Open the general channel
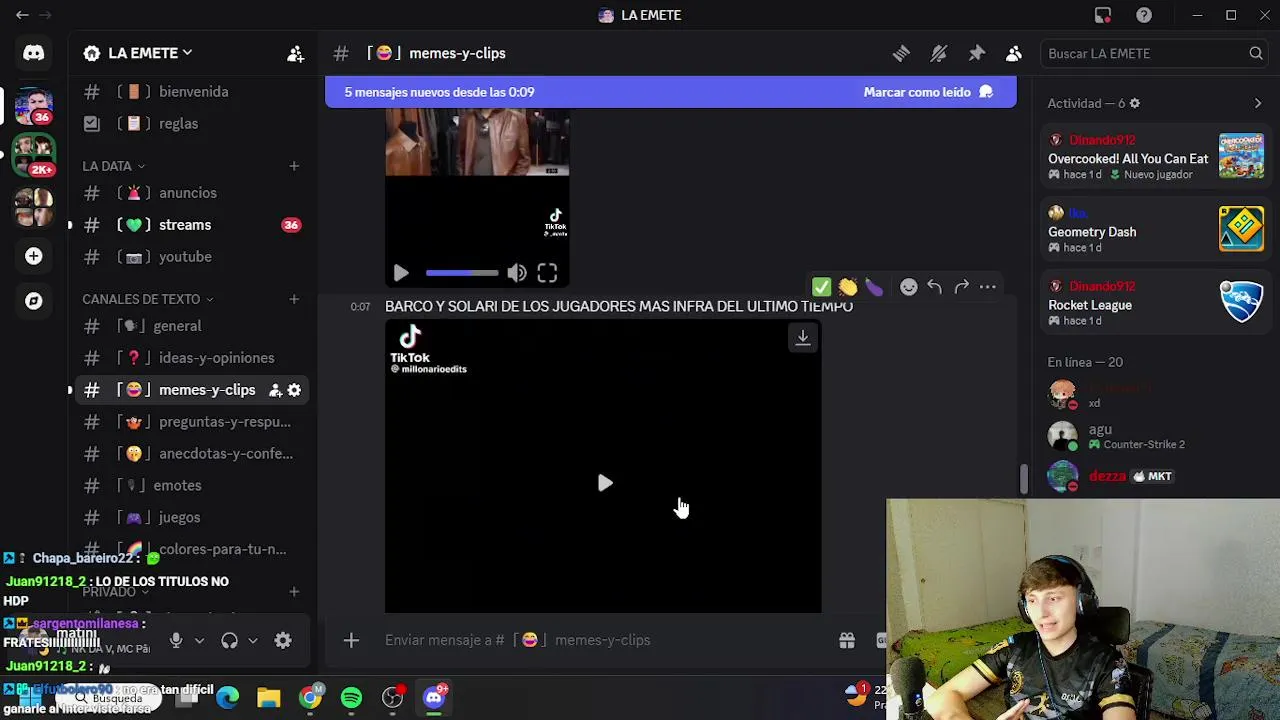 pyautogui.click(x=191, y=325)
